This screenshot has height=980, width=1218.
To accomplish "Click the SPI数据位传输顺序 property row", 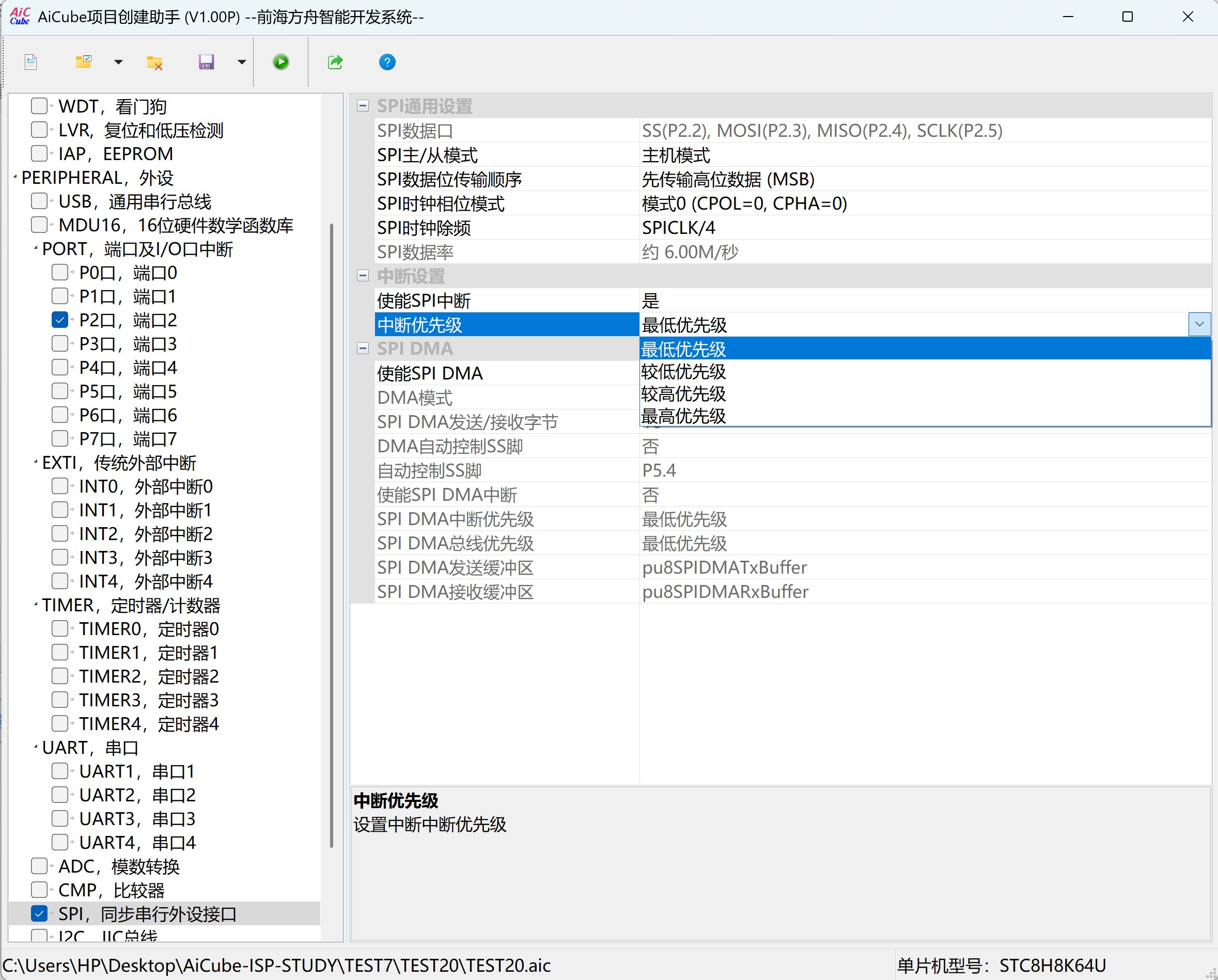I will [792, 179].
